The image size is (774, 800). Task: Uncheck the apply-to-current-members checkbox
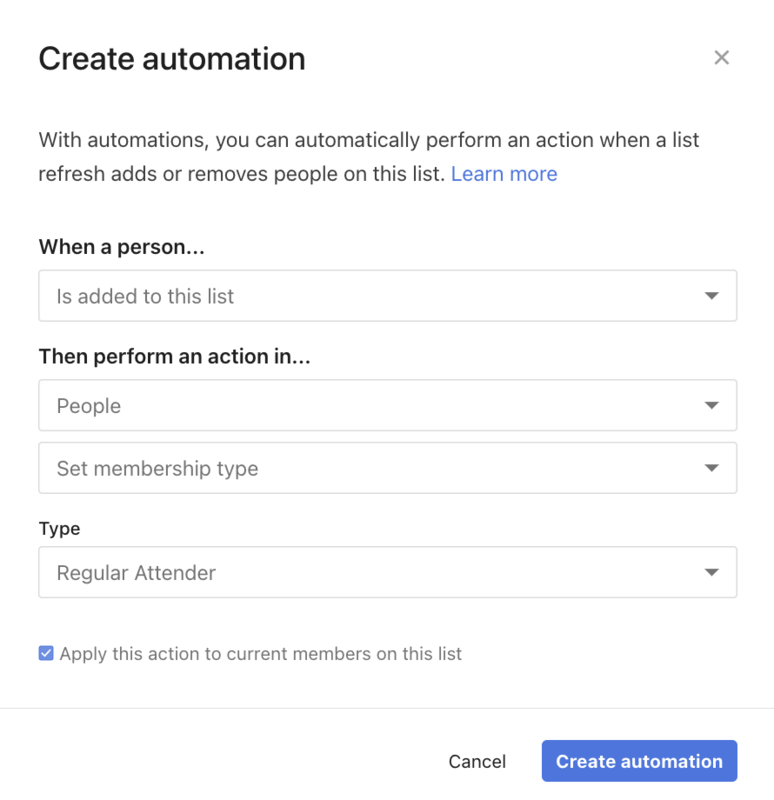46,654
